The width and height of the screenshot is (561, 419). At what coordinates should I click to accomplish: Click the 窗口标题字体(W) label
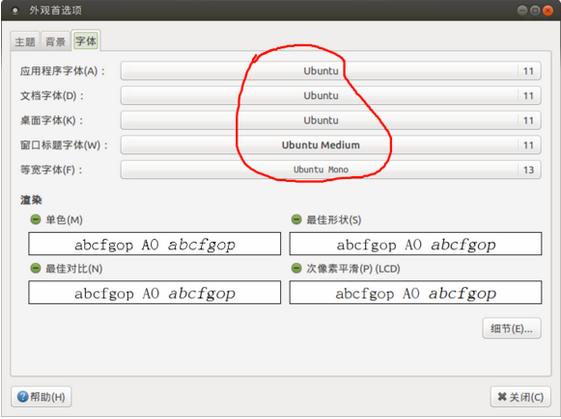[64, 145]
